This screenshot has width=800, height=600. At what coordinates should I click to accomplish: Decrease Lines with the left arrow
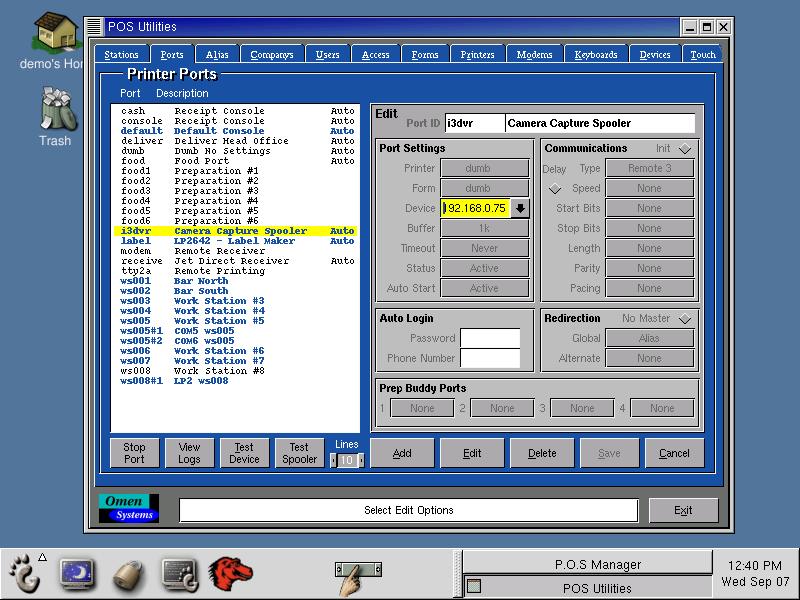pos(334,460)
